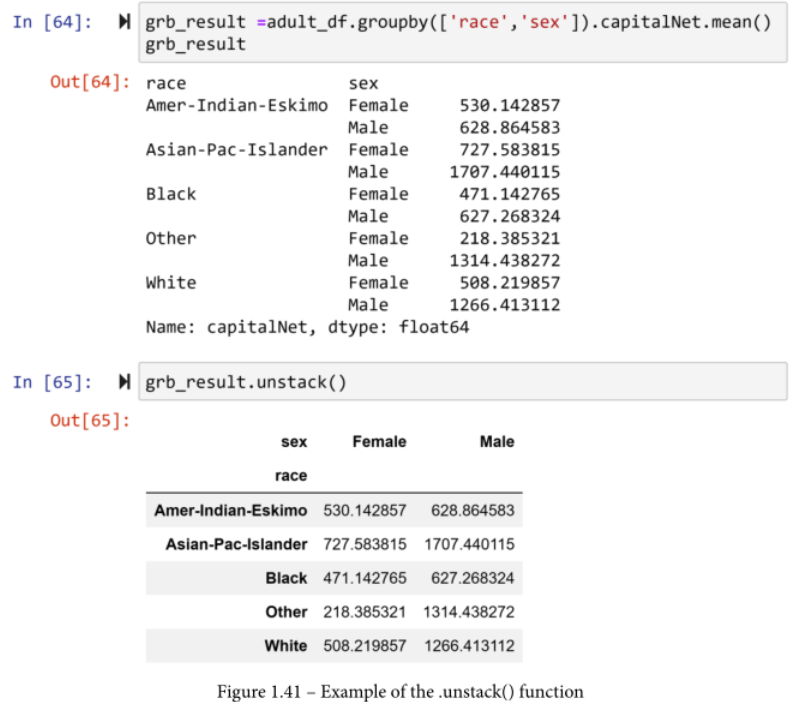The image size is (792, 702).
Task: Select bold Amer-Indian-Eskimo row label in table
Action: click(x=231, y=511)
